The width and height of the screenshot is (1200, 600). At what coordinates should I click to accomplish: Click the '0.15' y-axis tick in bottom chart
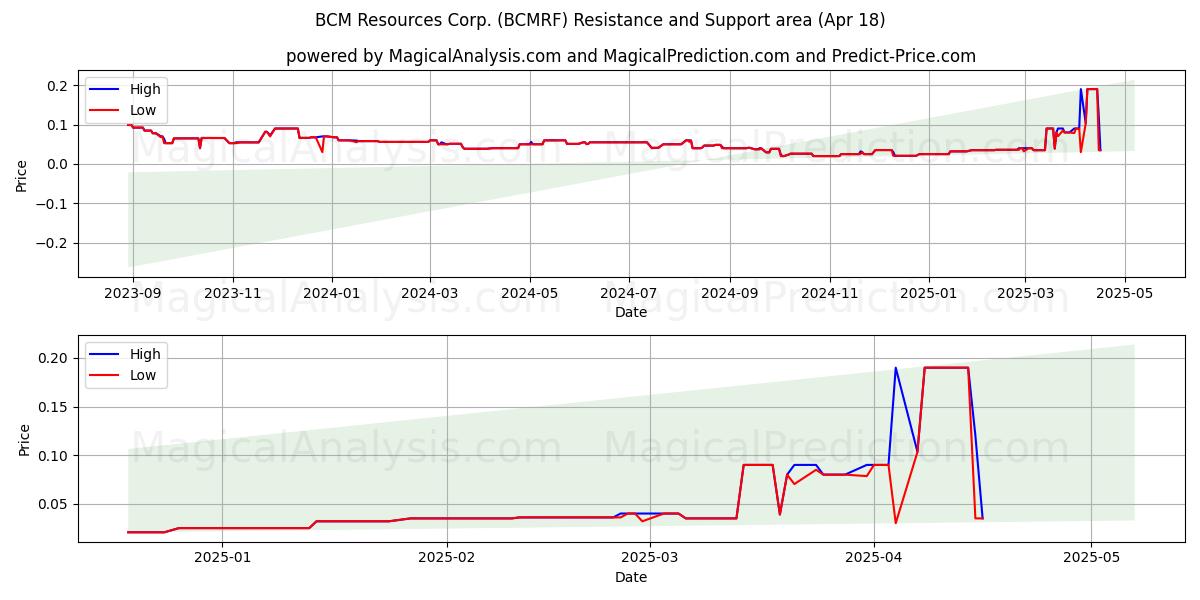tap(54, 407)
